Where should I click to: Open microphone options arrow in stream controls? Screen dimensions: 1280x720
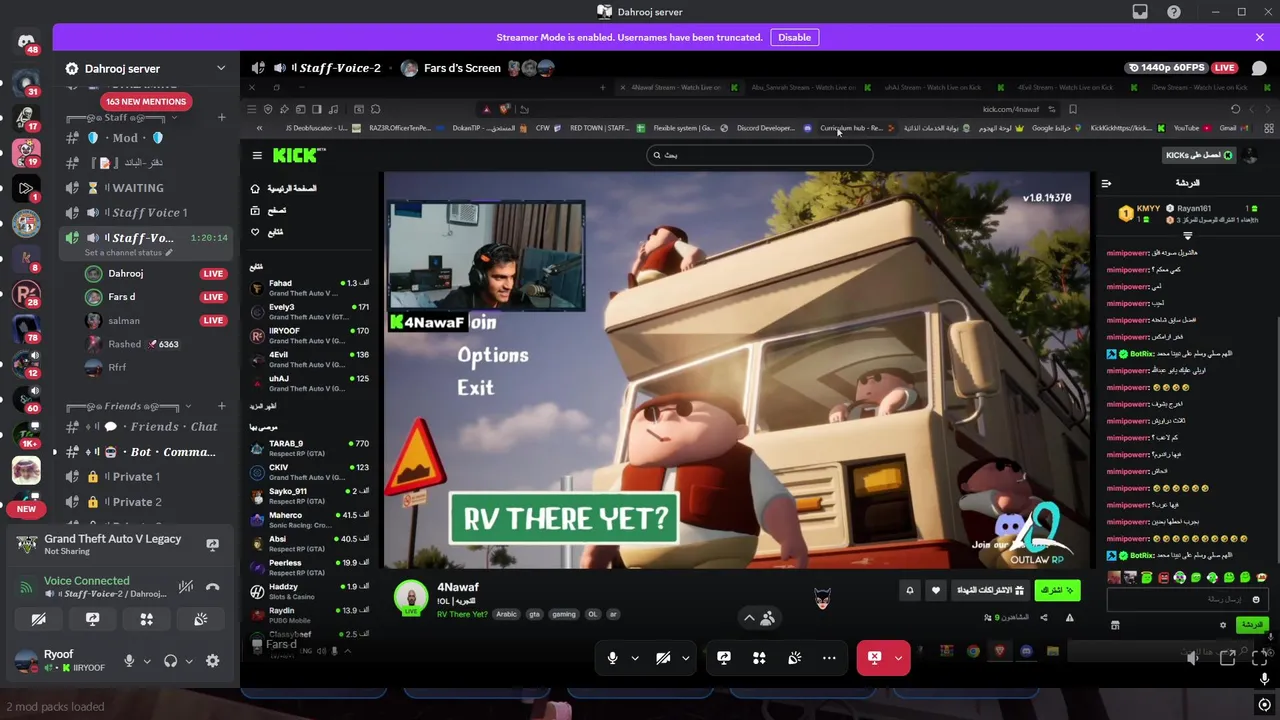(x=635, y=658)
